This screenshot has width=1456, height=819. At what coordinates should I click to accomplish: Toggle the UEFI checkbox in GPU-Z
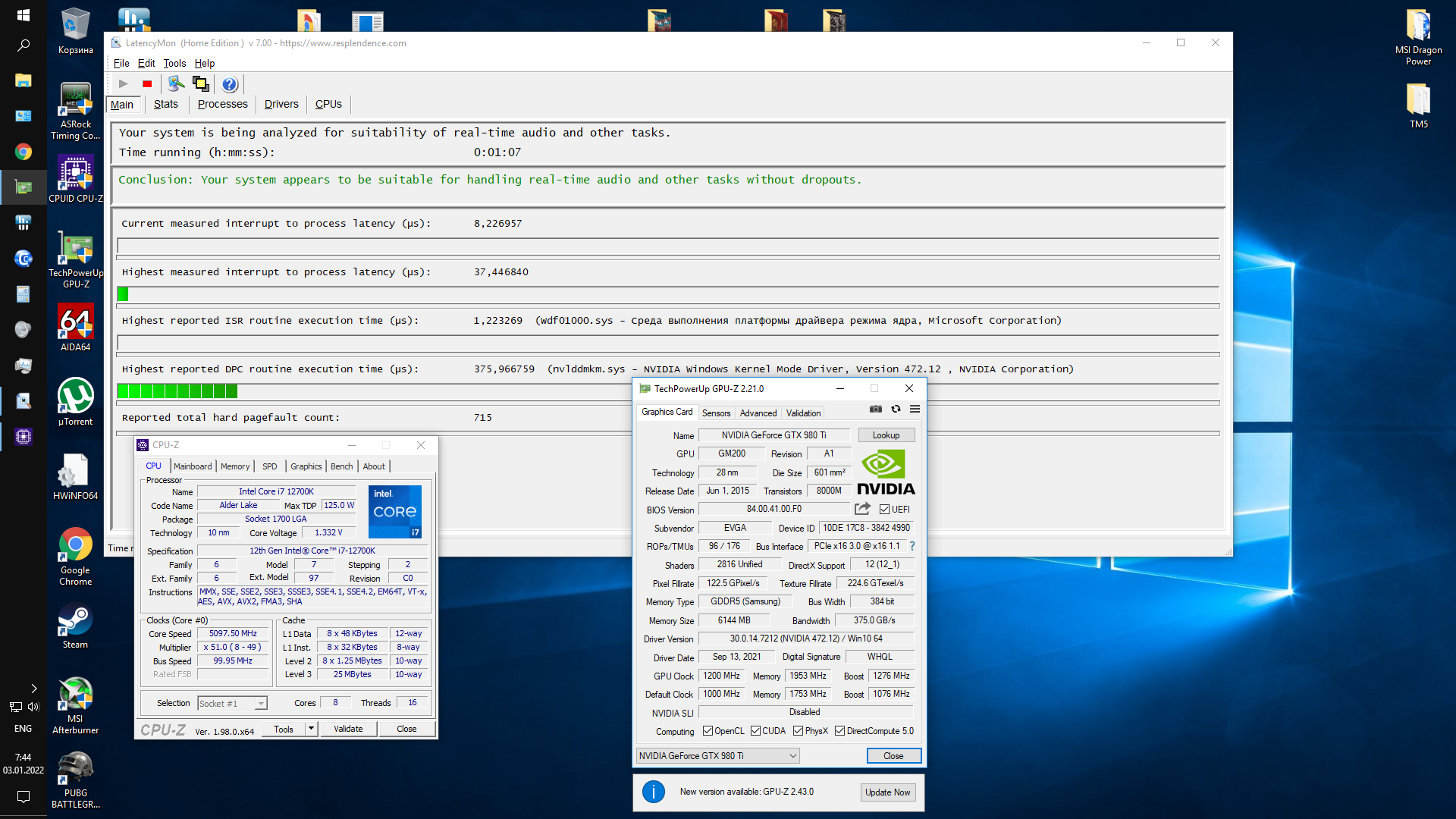[x=884, y=510]
